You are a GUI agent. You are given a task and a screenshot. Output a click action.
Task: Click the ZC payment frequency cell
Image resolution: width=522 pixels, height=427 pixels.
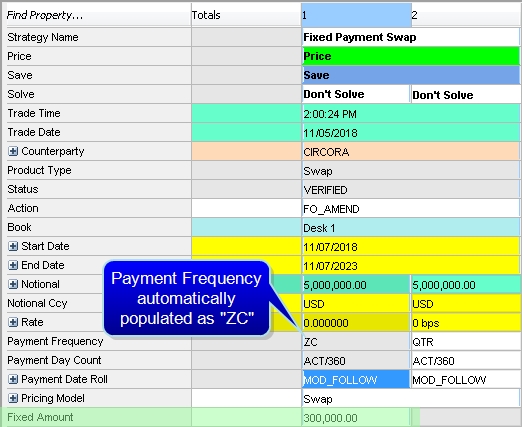356,342
